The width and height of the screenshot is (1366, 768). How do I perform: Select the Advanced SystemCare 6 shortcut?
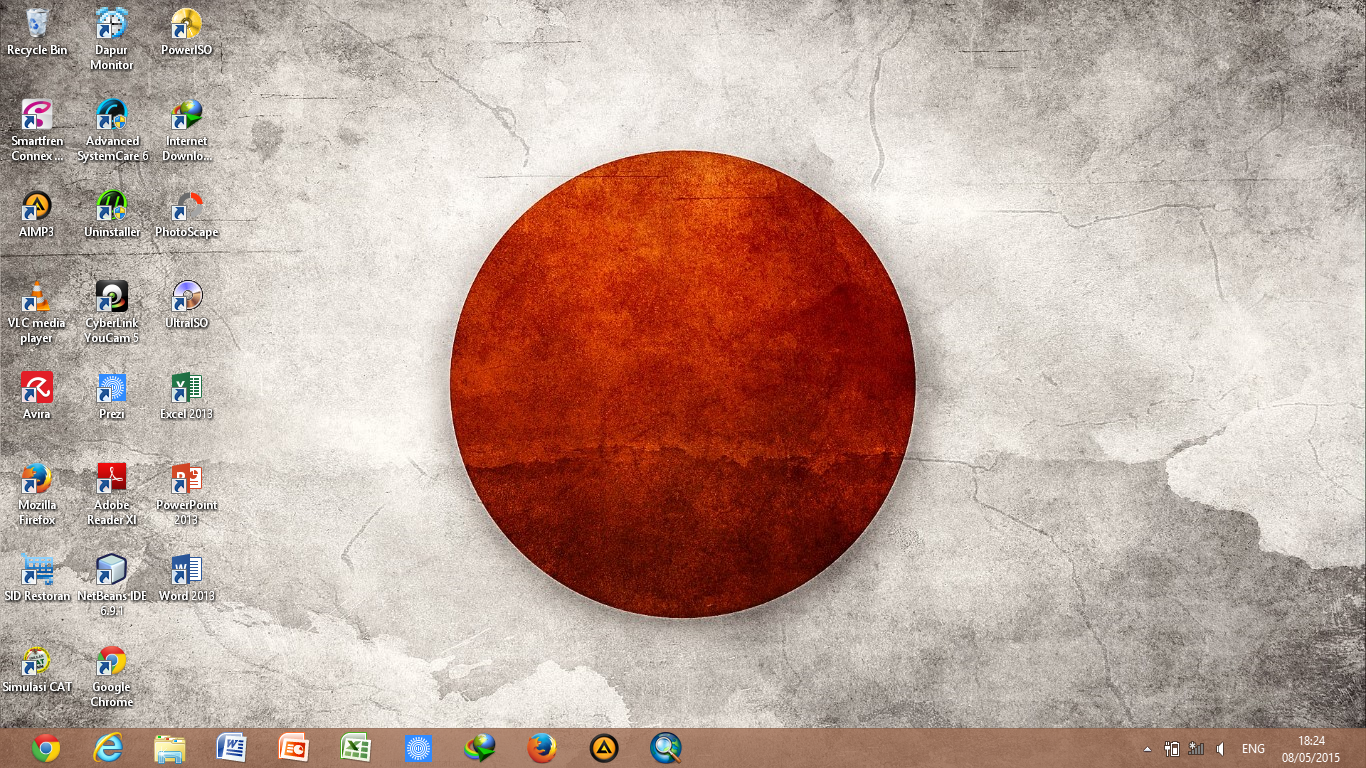coord(112,130)
